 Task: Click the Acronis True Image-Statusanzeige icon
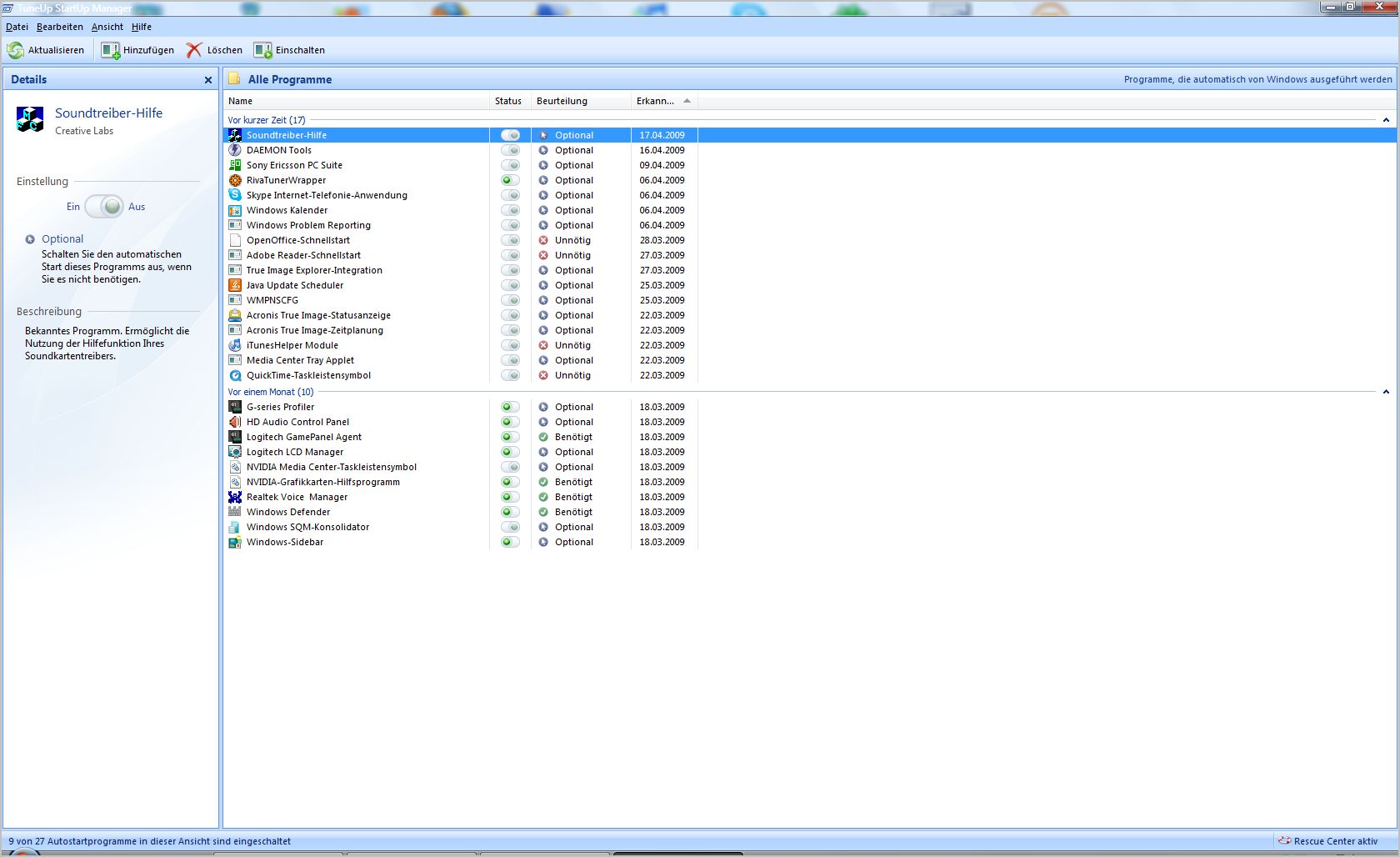(235, 315)
